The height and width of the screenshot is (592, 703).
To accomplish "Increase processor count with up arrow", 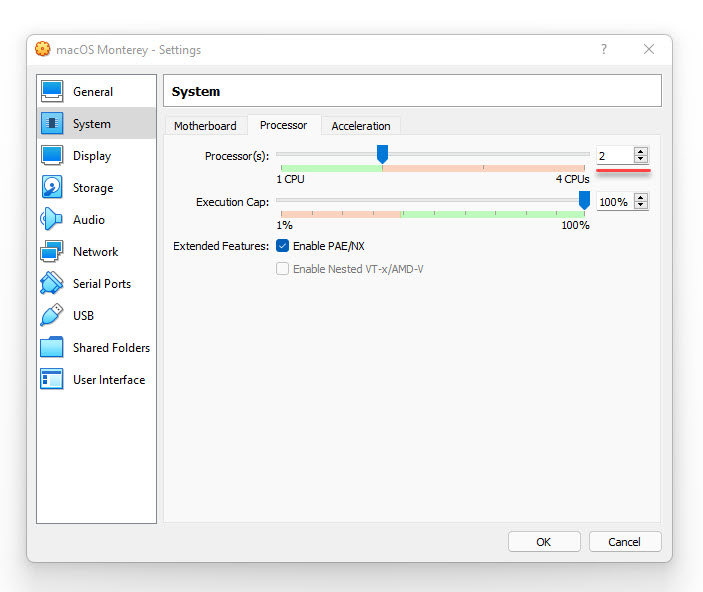I will (641, 151).
